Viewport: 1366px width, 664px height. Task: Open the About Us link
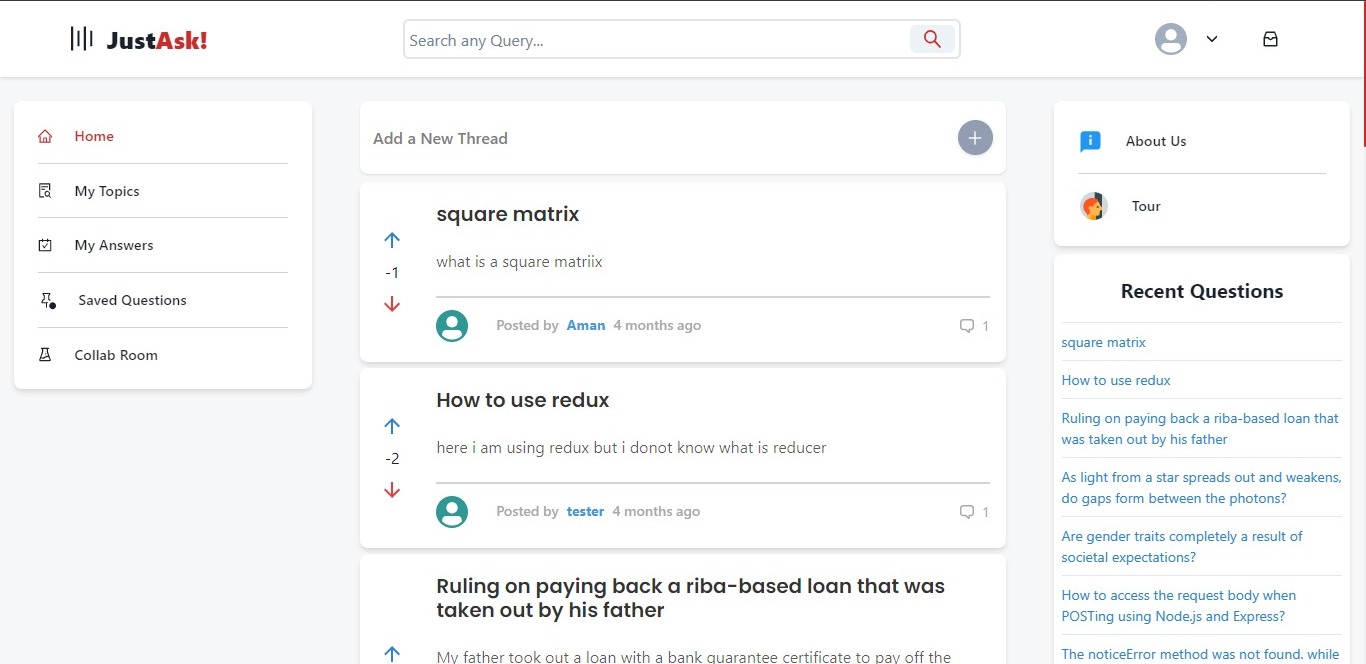pyautogui.click(x=1156, y=141)
